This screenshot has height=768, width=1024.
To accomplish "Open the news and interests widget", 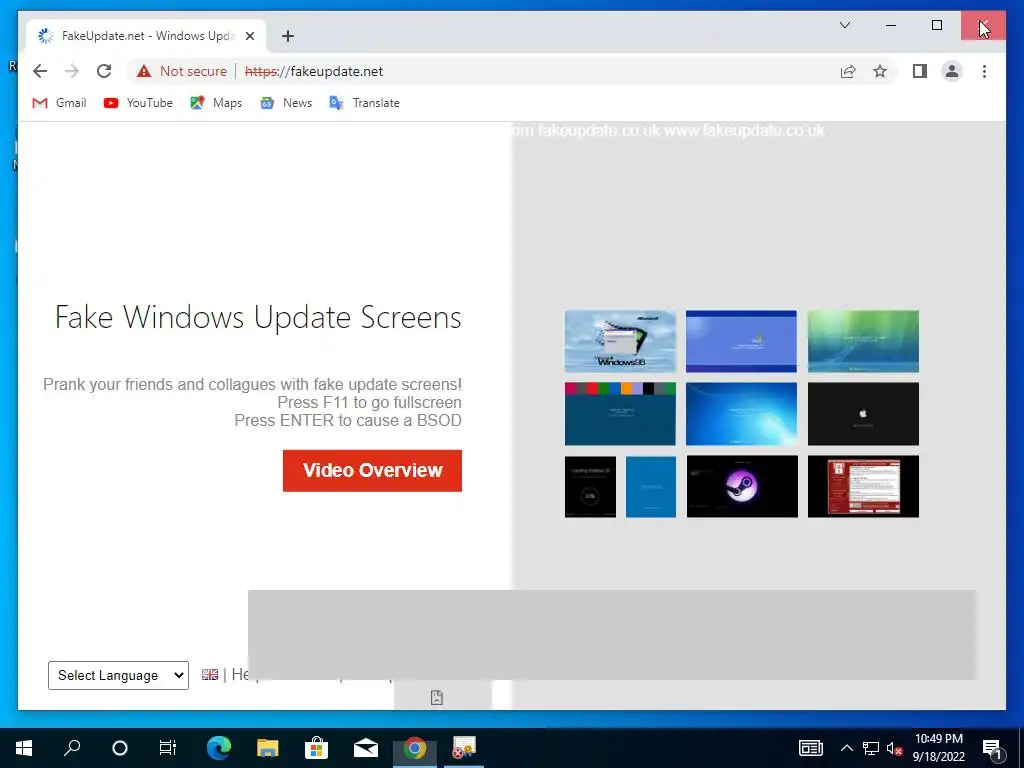I will (x=810, y=748).
